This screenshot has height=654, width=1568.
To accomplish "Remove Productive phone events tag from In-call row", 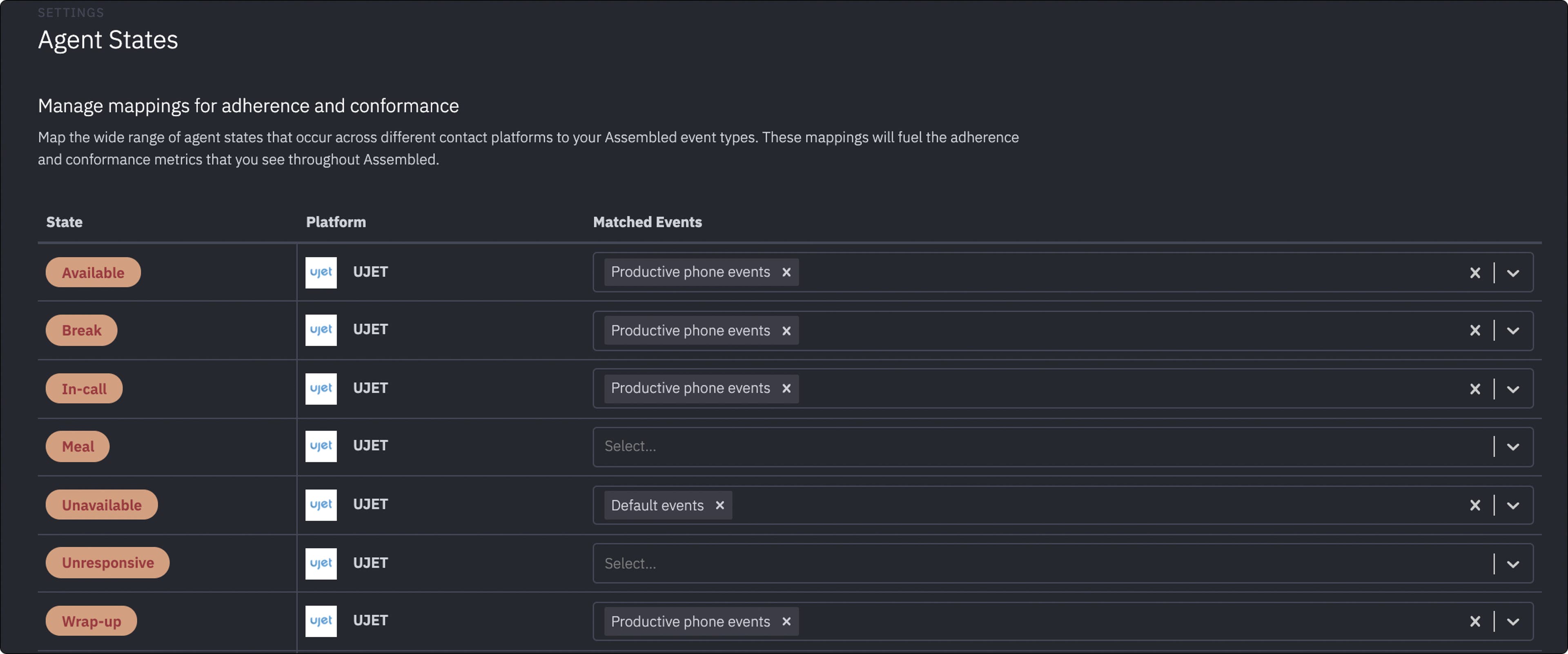I will (x=786, y=388).
